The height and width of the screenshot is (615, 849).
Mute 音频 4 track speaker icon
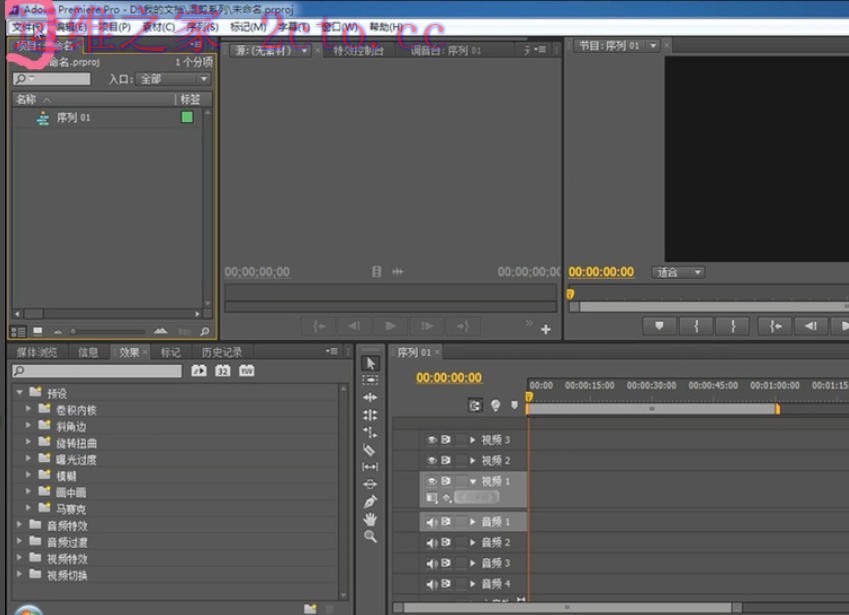click(432, 584)
